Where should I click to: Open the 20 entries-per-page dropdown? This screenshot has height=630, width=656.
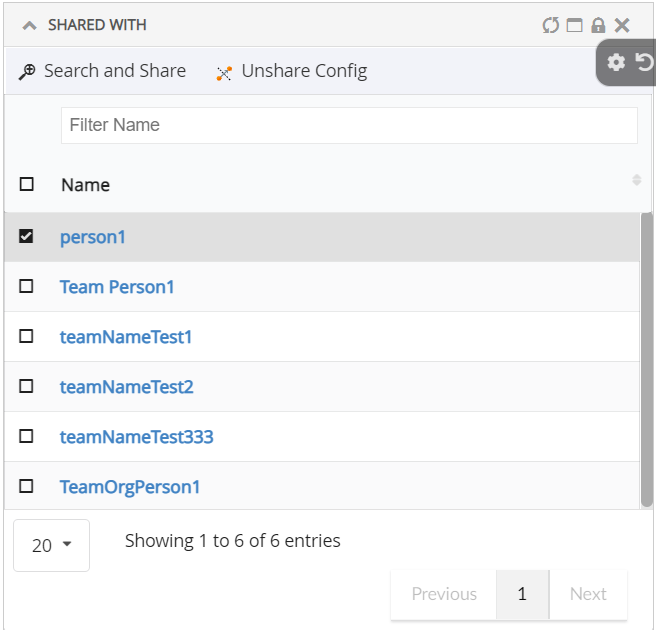[51, 545]
